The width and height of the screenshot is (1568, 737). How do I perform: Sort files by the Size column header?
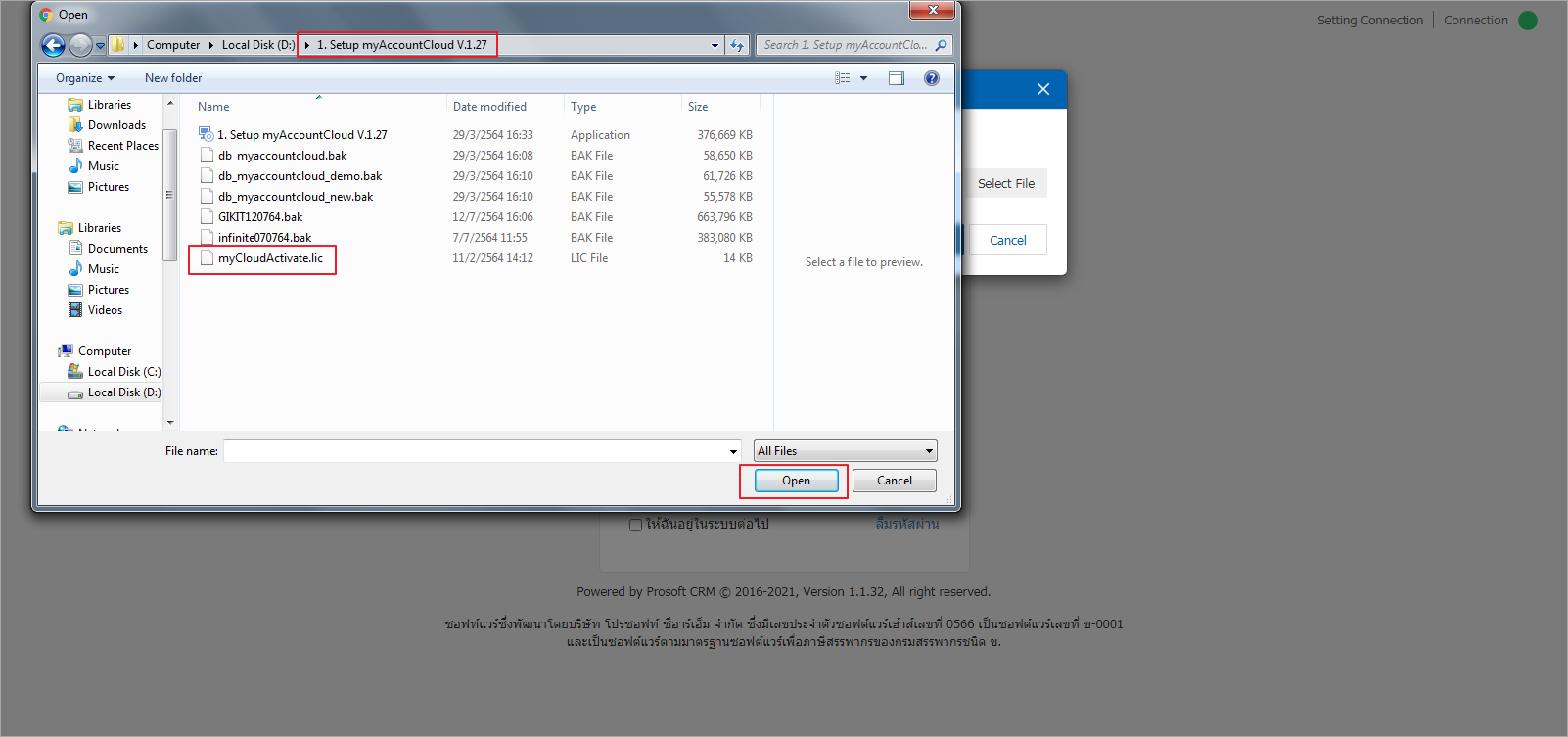[698, 107]
